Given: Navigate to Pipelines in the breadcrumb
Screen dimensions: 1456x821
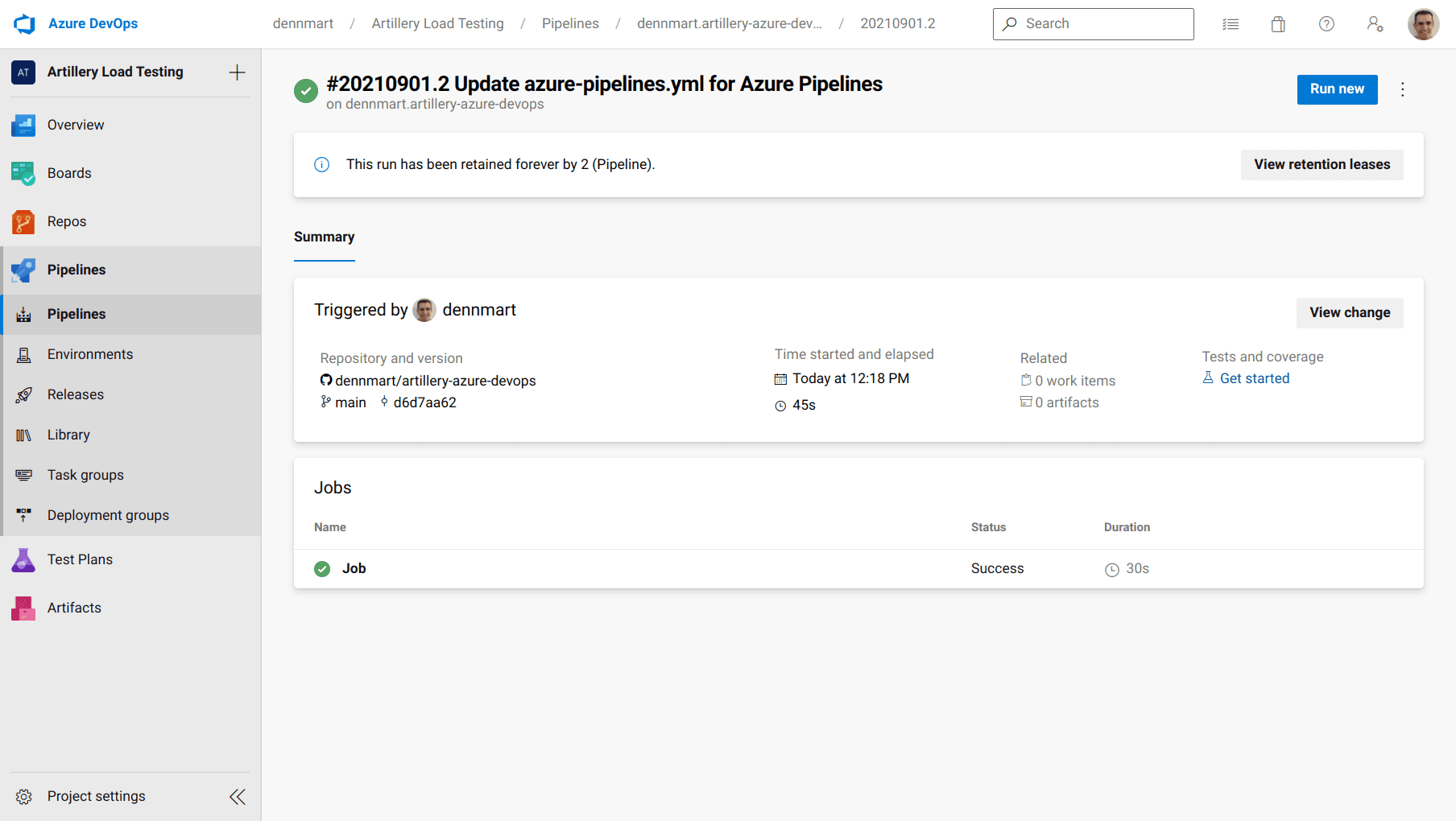Looking at the screenshot, I should [570, 23].
